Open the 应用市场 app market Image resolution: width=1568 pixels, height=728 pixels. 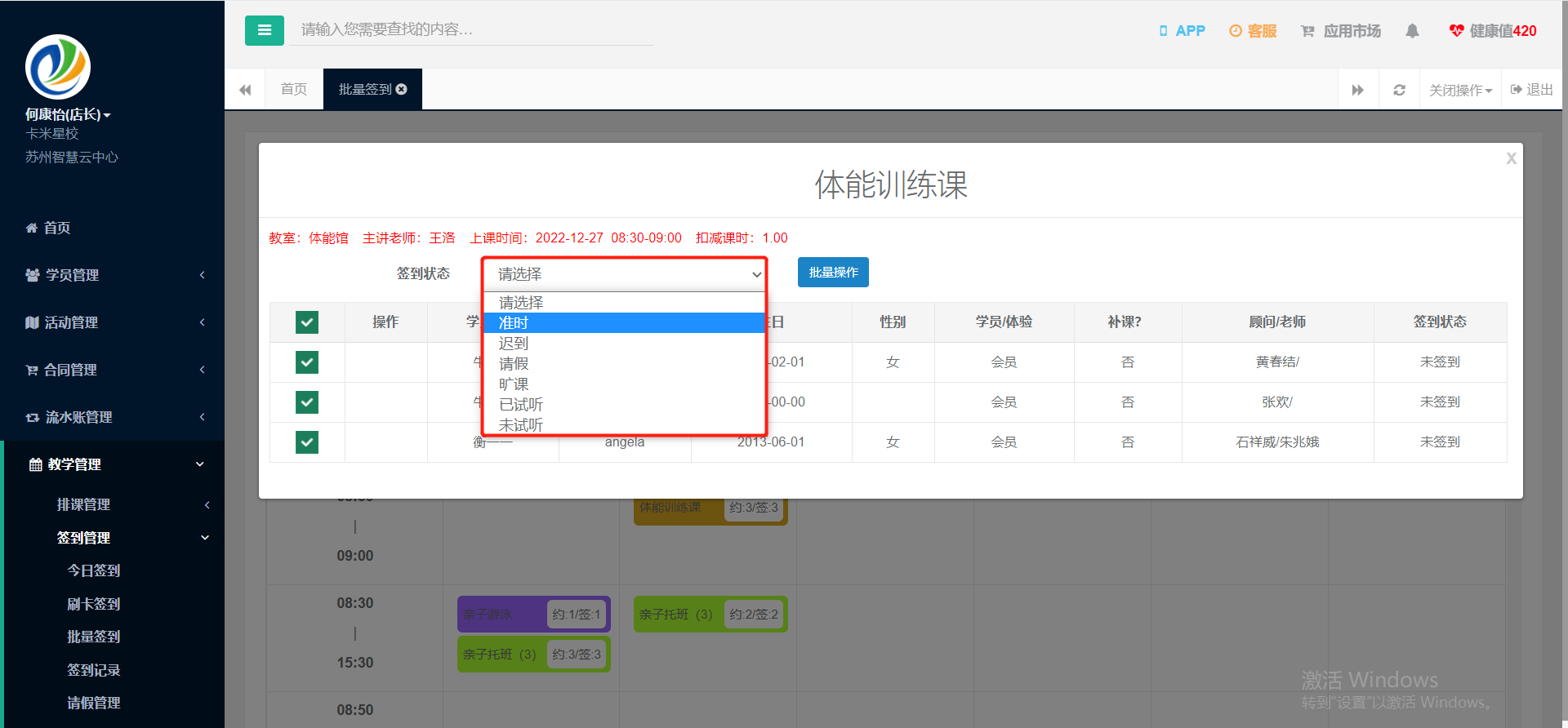(1341, 31)
